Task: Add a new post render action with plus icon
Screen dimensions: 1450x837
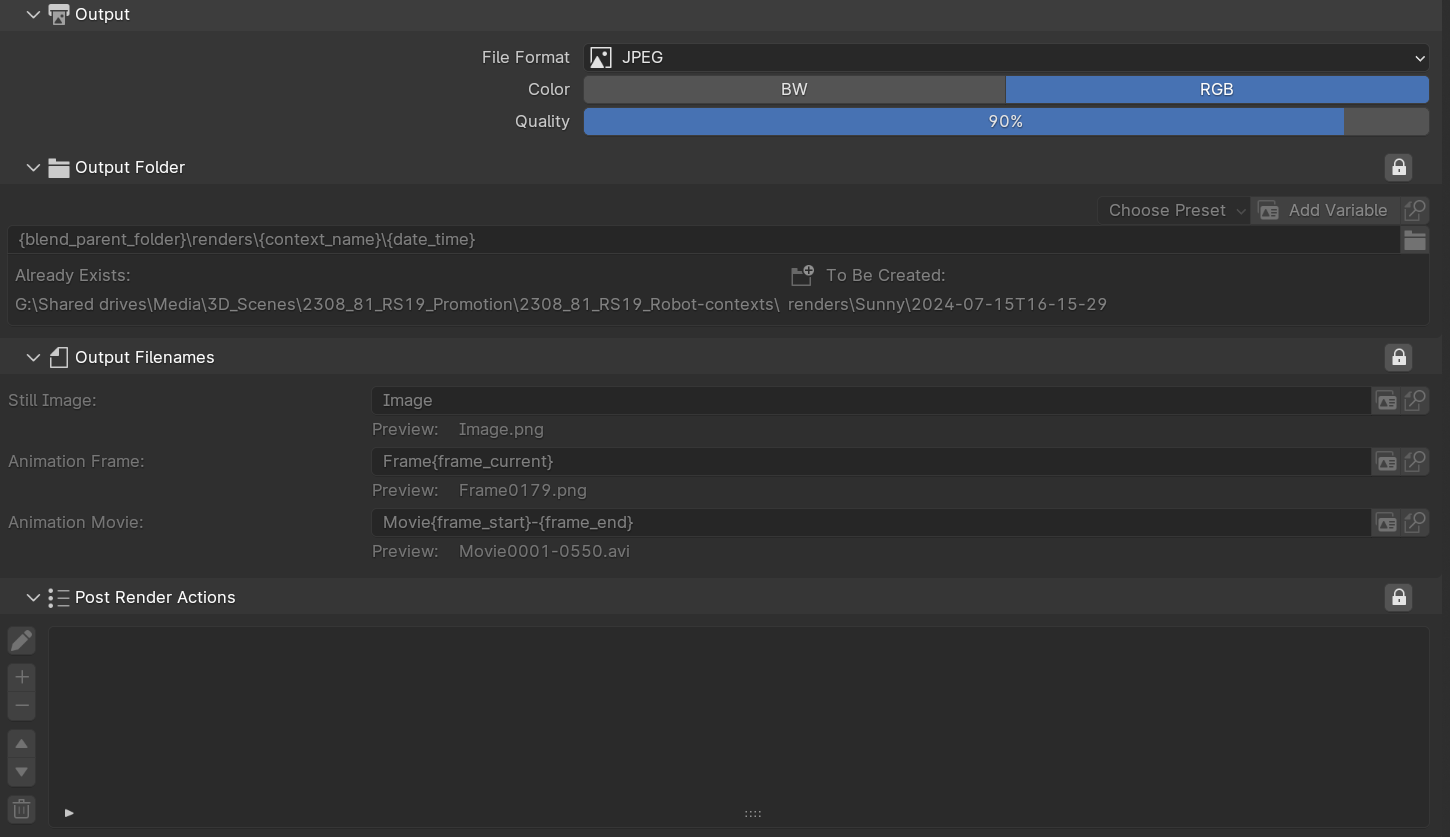Action: 21,676
